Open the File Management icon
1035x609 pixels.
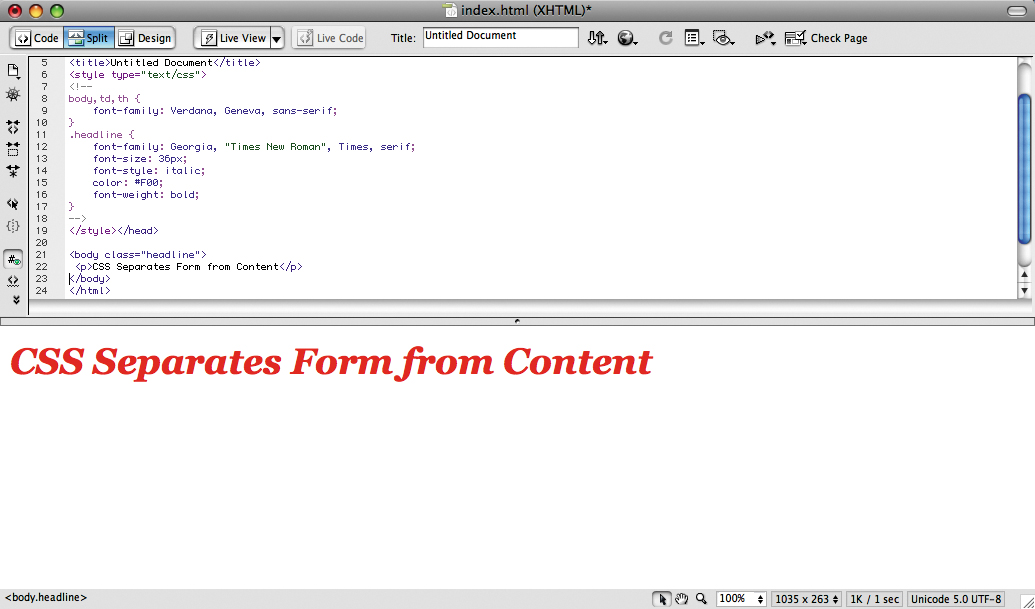pyautogui.click(x=598, y=38)
